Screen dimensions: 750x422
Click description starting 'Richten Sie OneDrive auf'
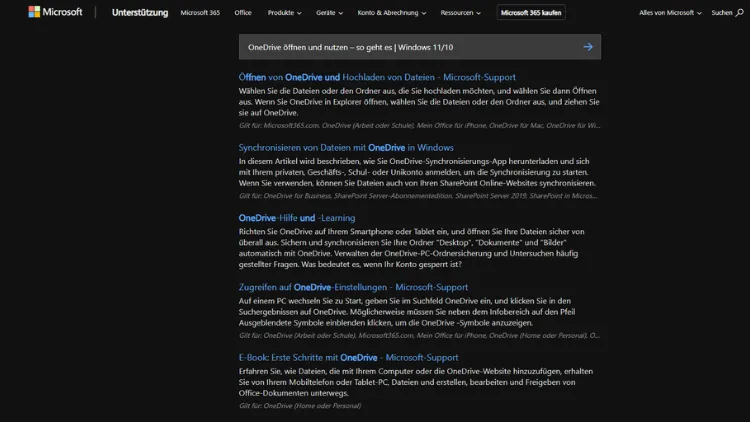(411, 248)
